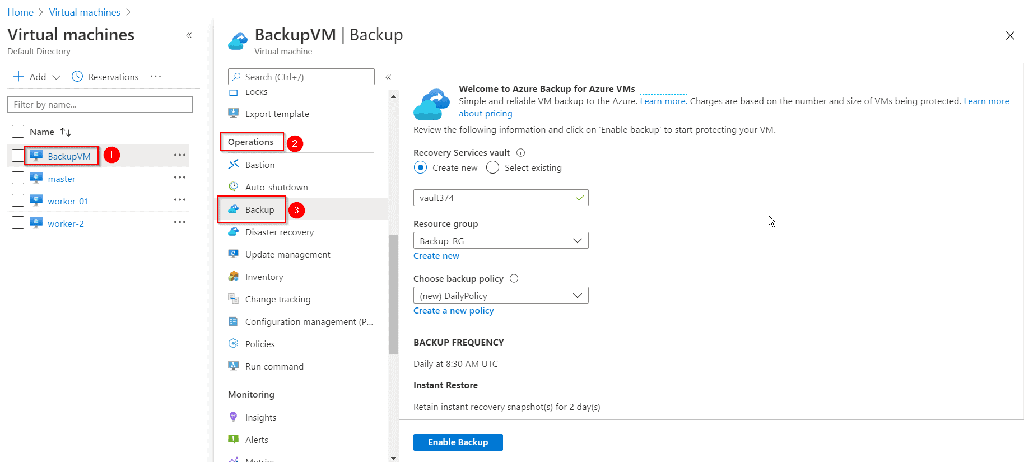
Task: Expand the Add dropdown arrow
Action: tap(56, 77)
